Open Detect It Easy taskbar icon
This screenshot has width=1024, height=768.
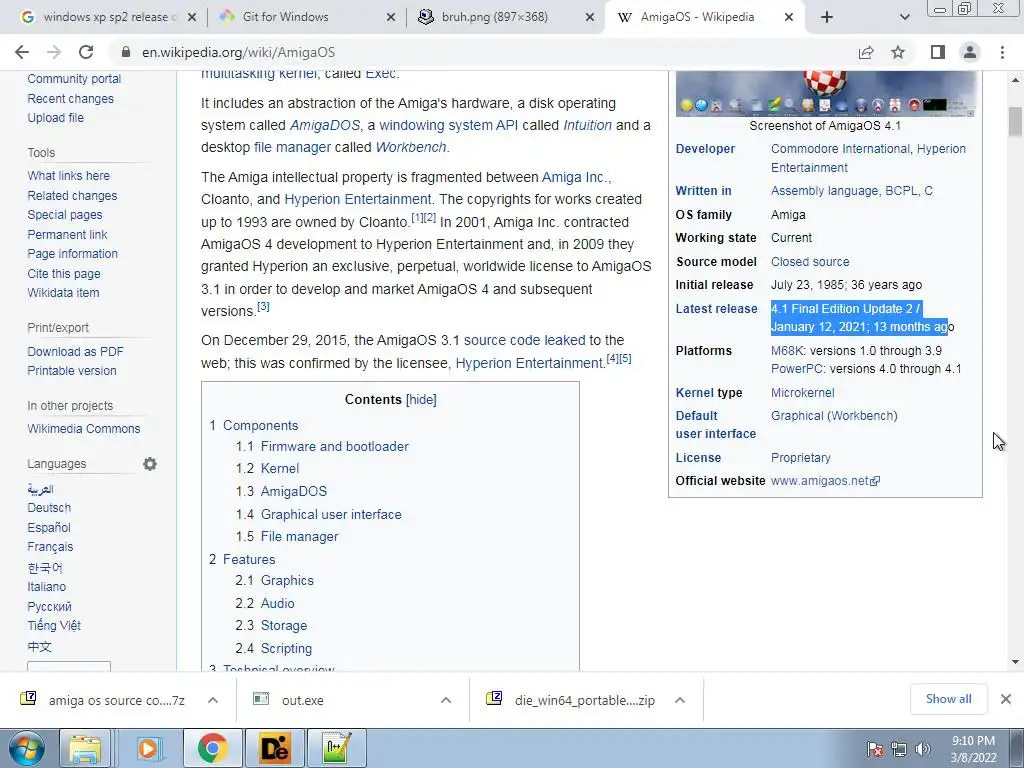274,748
